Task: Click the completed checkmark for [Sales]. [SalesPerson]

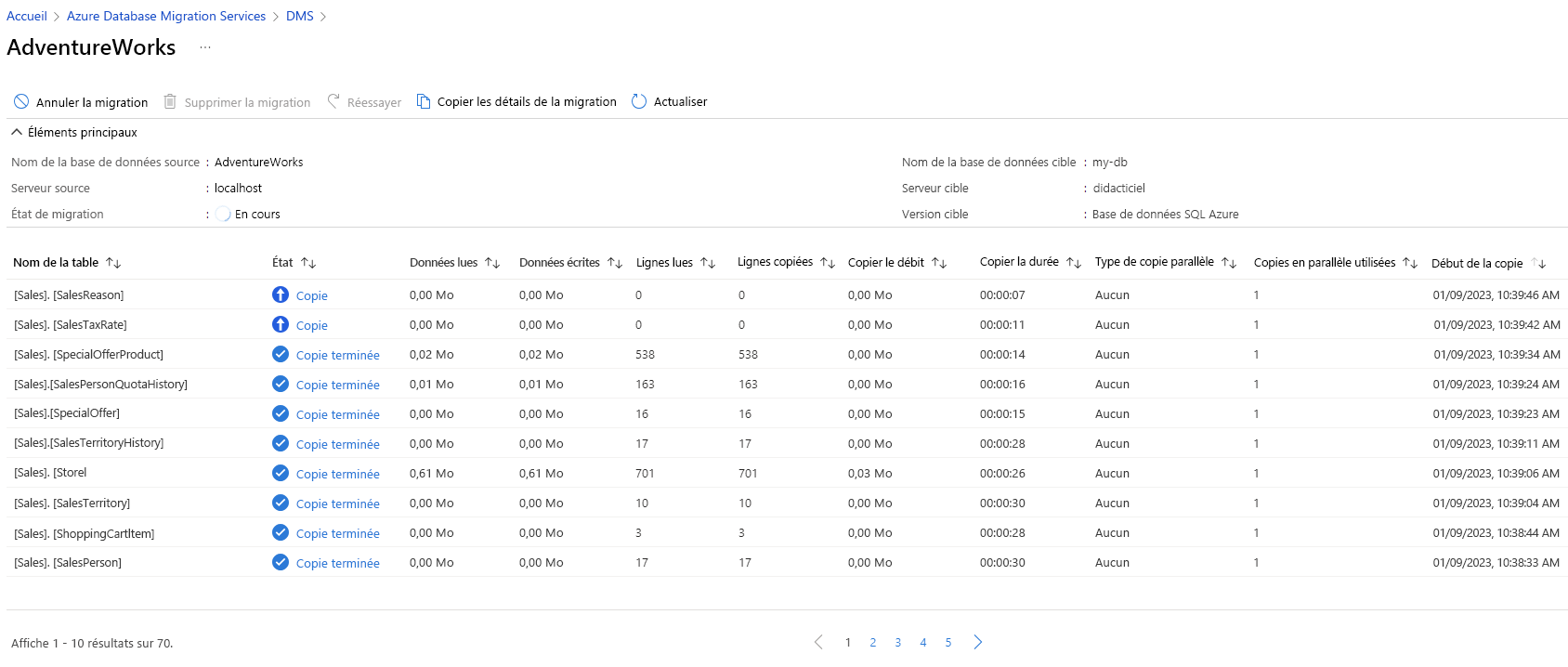Action: 281,562
